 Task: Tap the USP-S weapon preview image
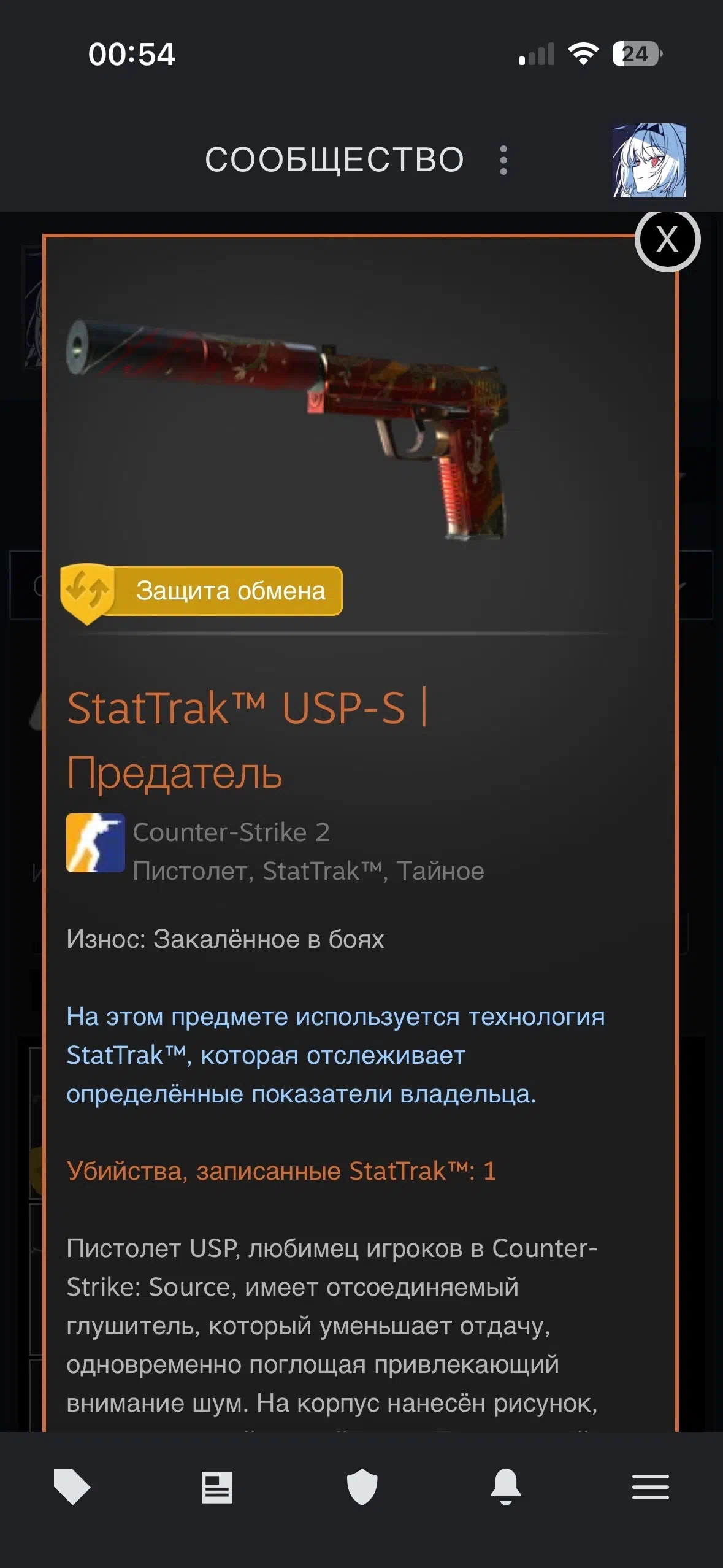coord(288,428)
